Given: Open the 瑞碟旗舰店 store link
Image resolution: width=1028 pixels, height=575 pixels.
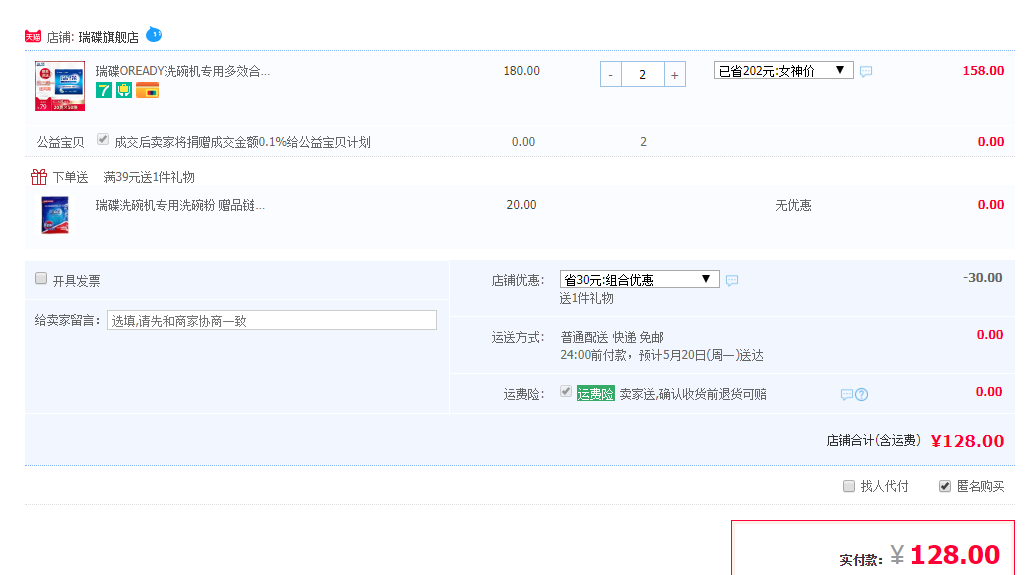Looking at the screenshot, I should click(x=109, y=37).
